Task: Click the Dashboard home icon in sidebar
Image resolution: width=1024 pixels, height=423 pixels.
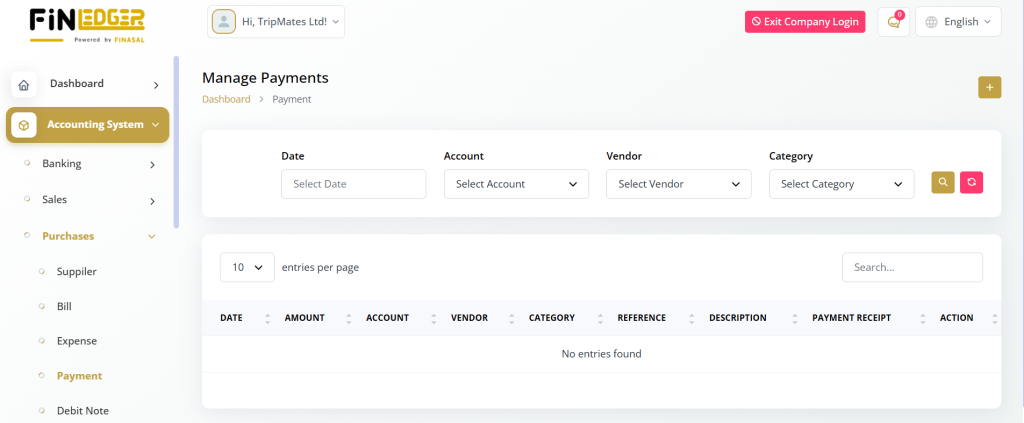Action: (x=24, y=85)
